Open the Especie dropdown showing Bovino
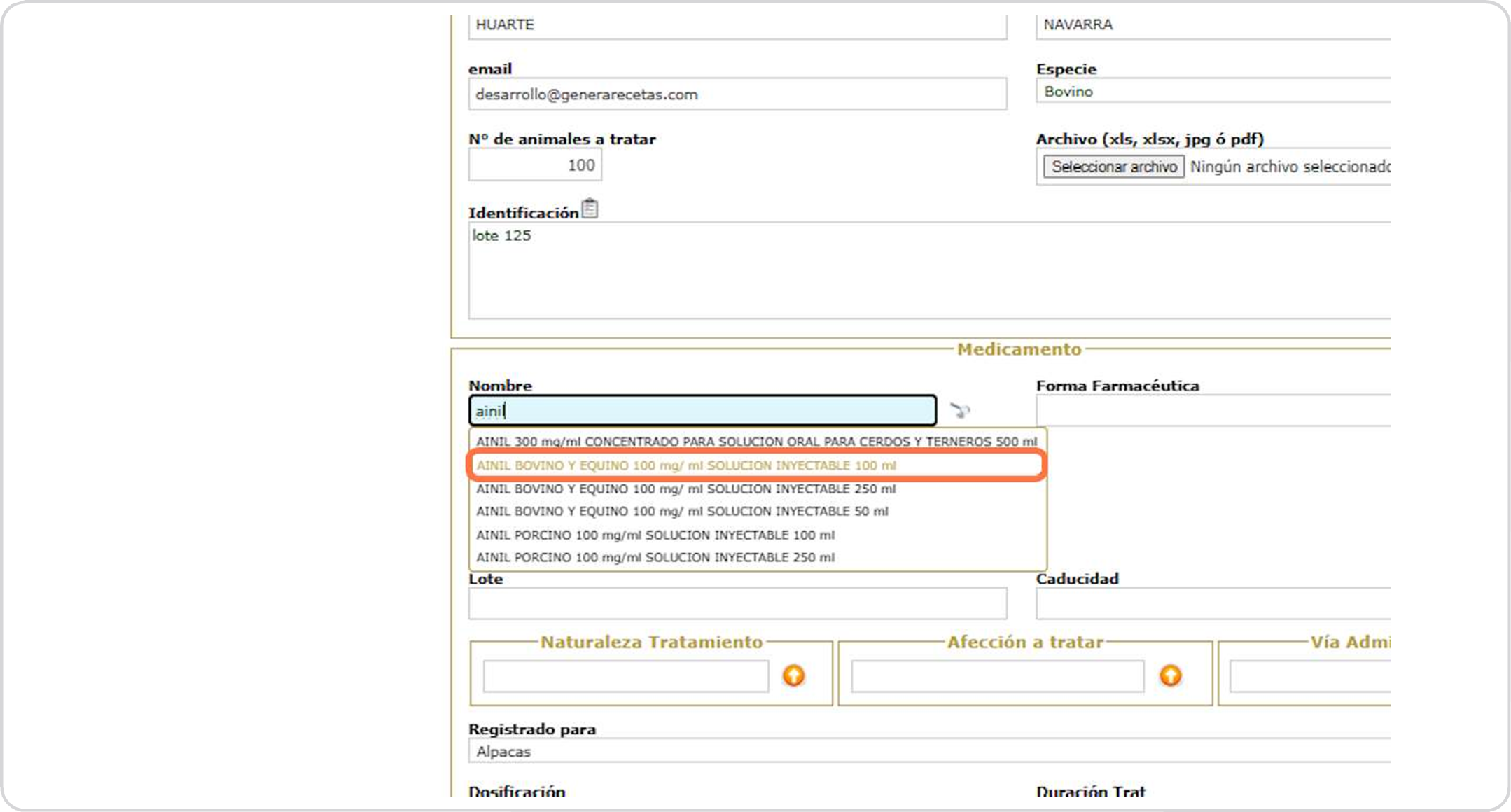The height and width of the screenshot is (812, 1511). tap(1213, 92)
